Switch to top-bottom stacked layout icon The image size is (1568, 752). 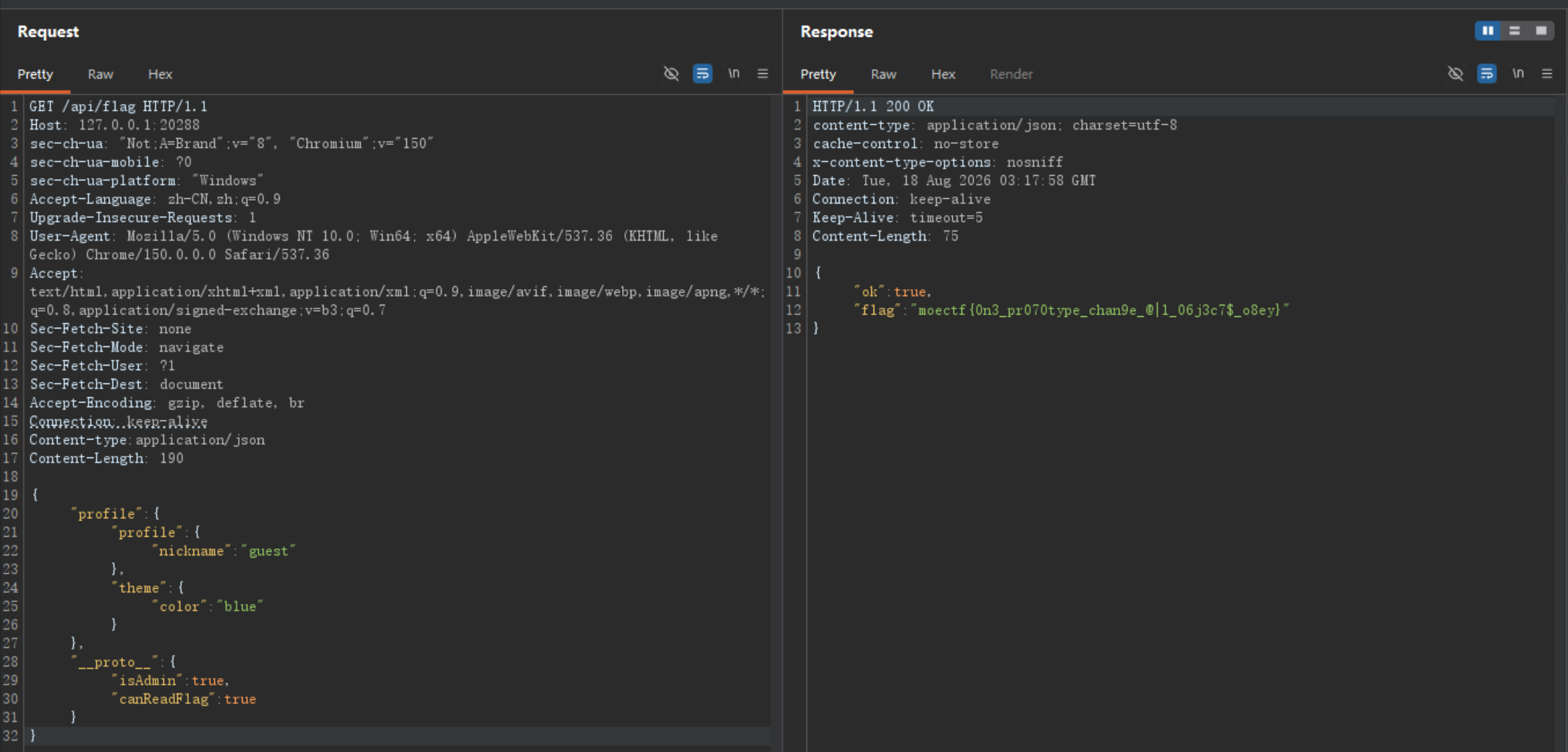(1514, 31)
